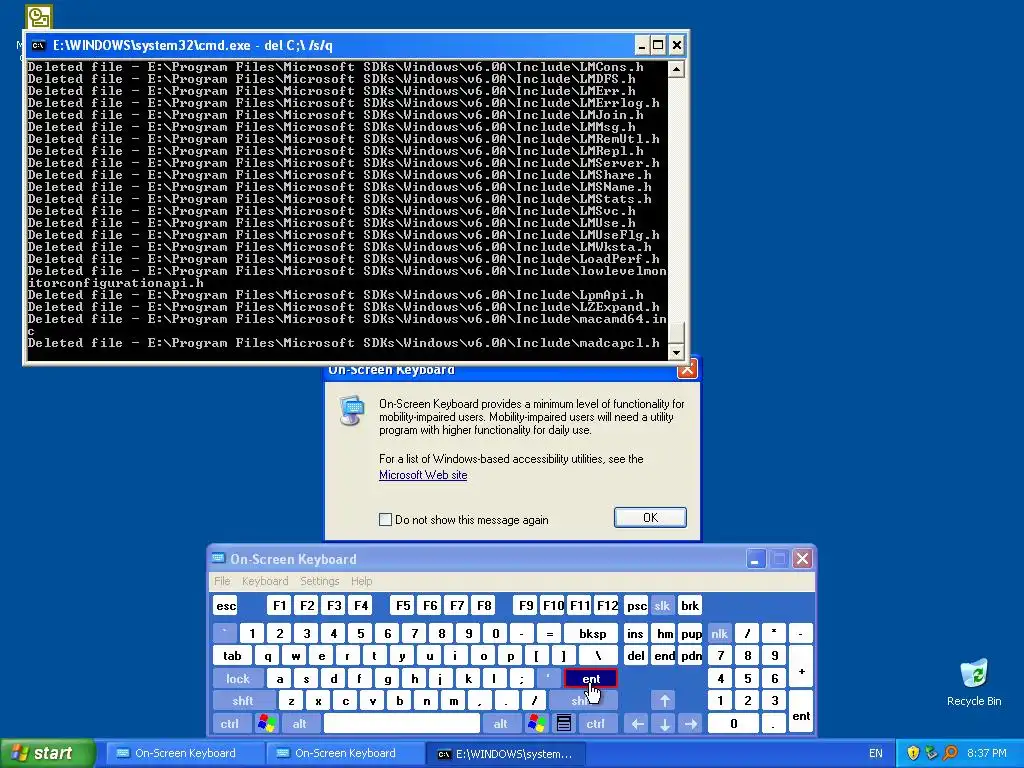Open the Keyboard menu

tap(264, 581)
